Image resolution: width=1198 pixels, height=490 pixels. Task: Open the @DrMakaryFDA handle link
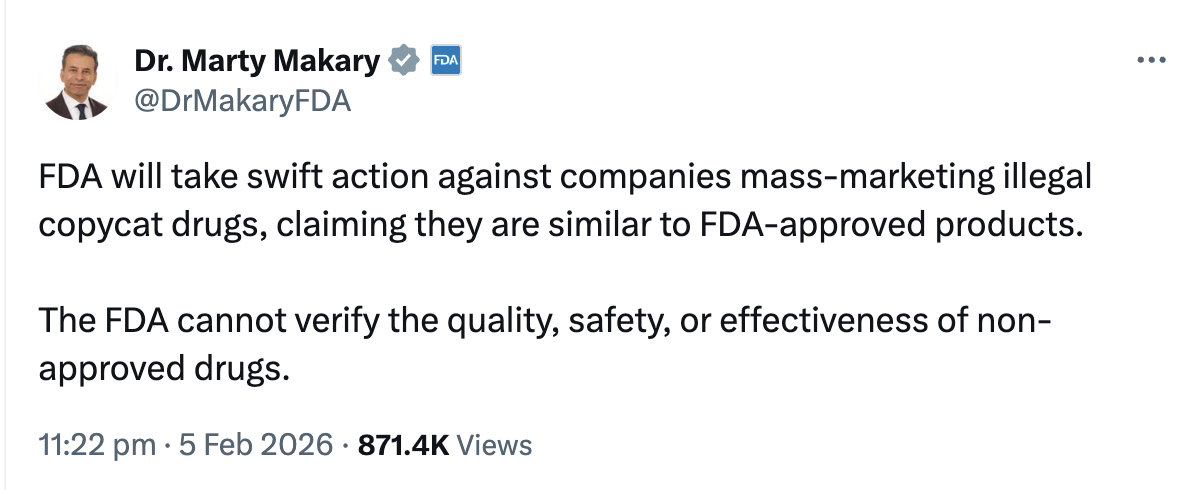pos(242,100)
